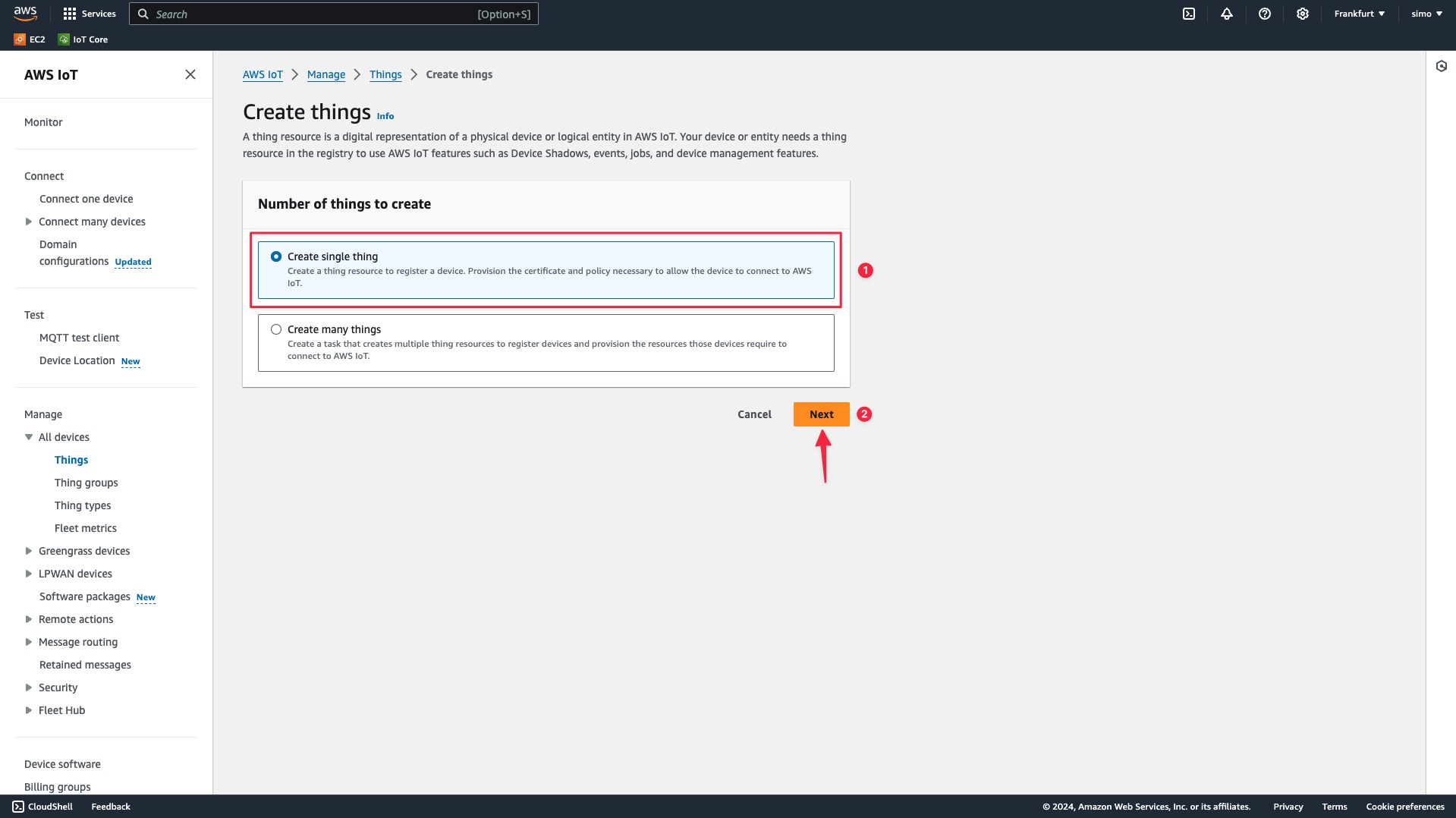
Task: Select the Create many things radio option
Action: coord(276,329)
